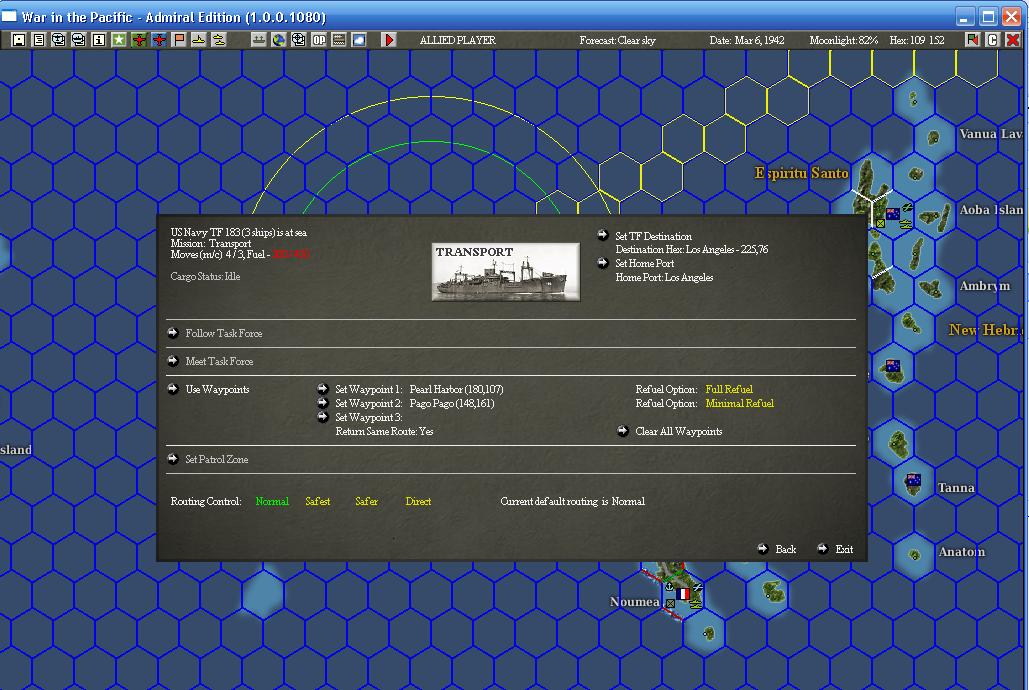Select Safest routing control
Image resolution: width=1029 pixels, height=690 pixels.
pos(318,502)
